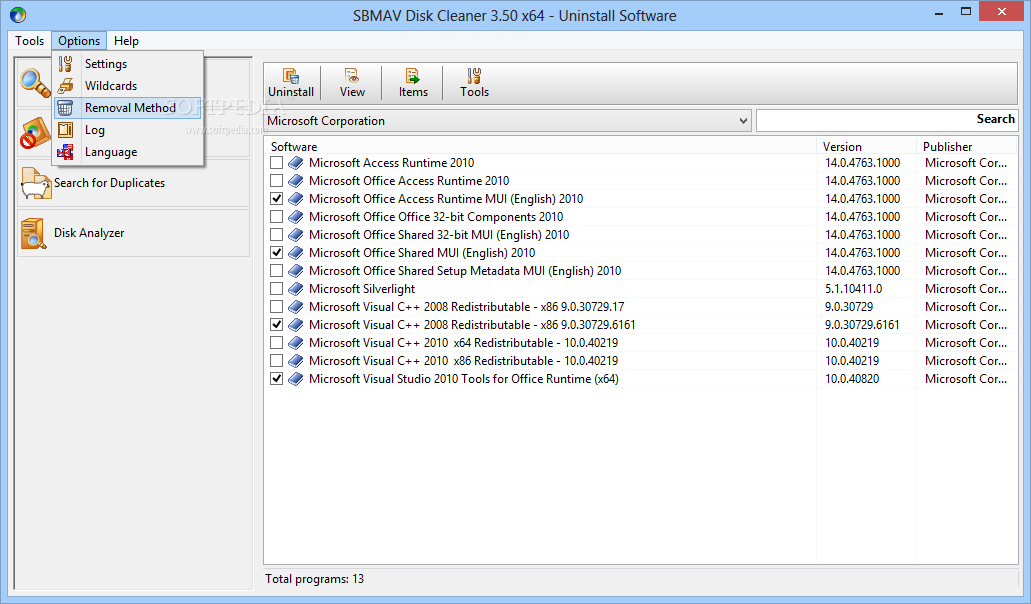
Task: Open the Help menu
Action: pyautogui.click(x=126, y=41)
